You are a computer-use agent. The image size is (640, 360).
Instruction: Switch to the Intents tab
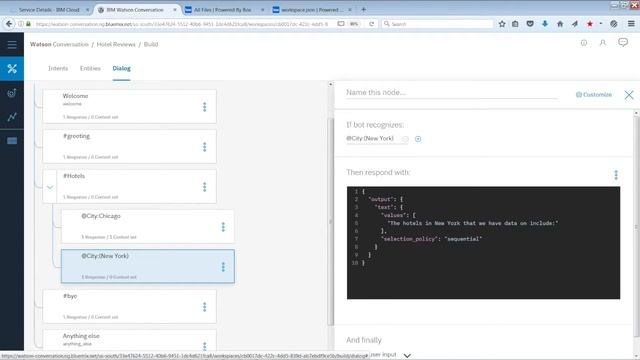pos(58,68)
